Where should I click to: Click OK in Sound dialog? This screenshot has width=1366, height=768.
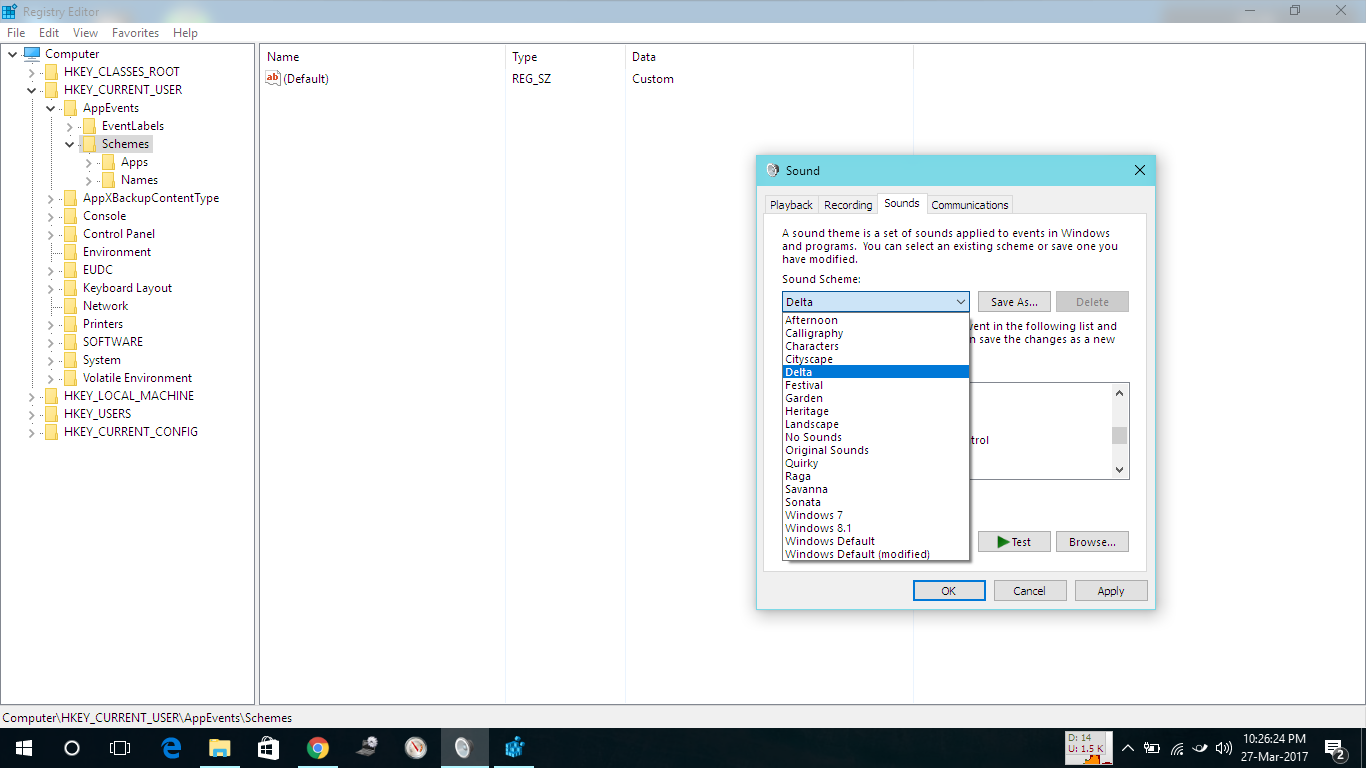(x=948, y=591)
